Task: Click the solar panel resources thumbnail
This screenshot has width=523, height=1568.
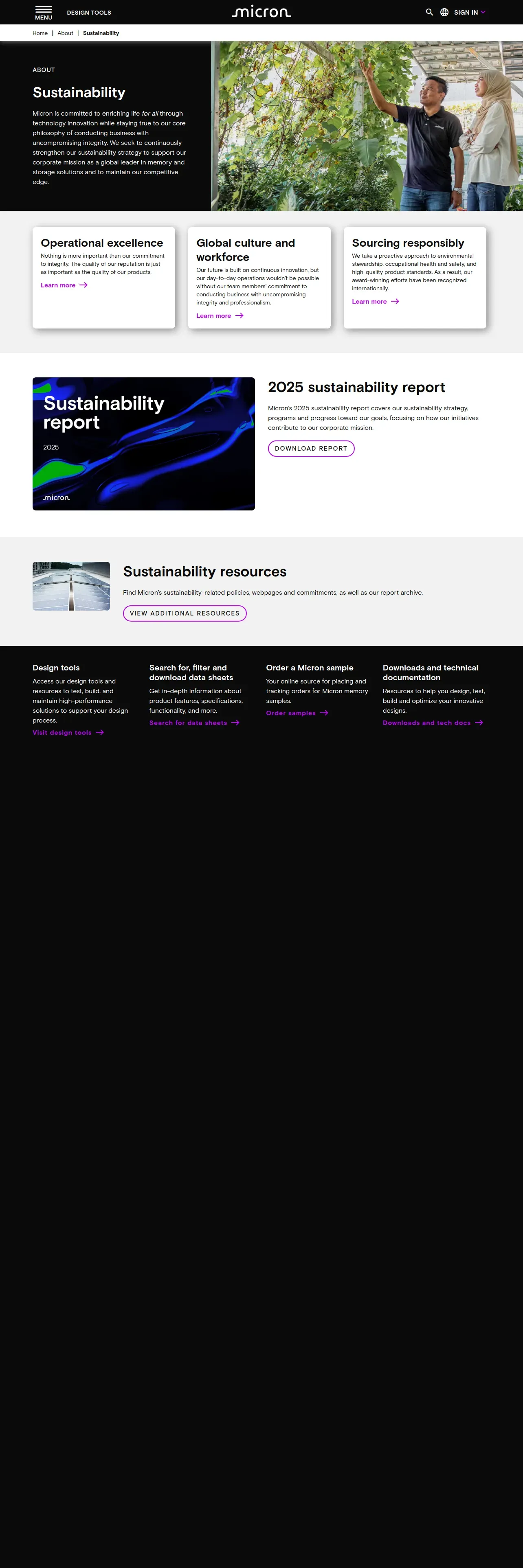Action: point(71,586)
